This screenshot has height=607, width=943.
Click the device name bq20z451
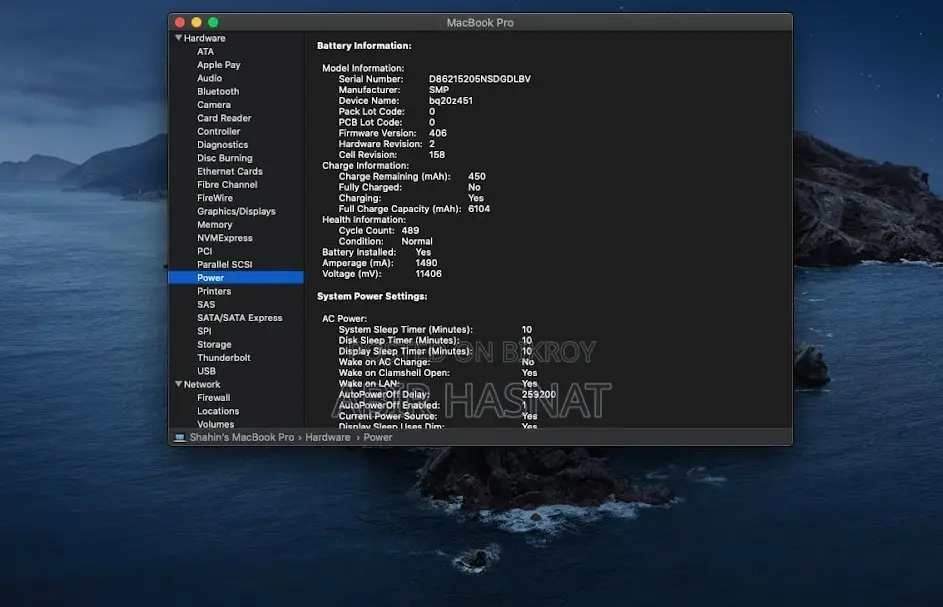coord(450,100)
